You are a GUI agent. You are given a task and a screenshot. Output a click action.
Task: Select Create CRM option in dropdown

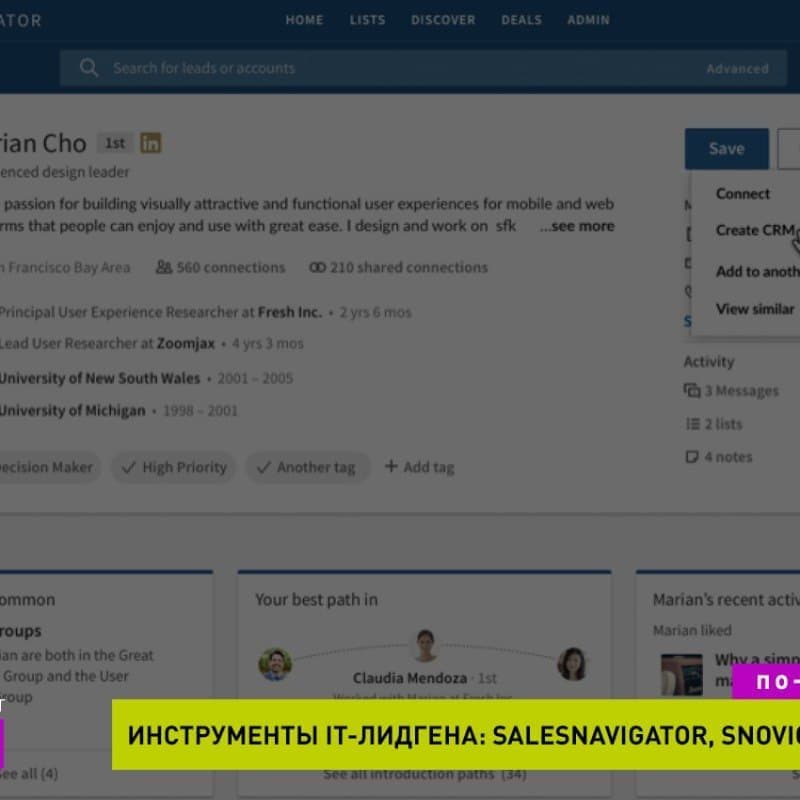pyautogui.click(x=757, y=230)
